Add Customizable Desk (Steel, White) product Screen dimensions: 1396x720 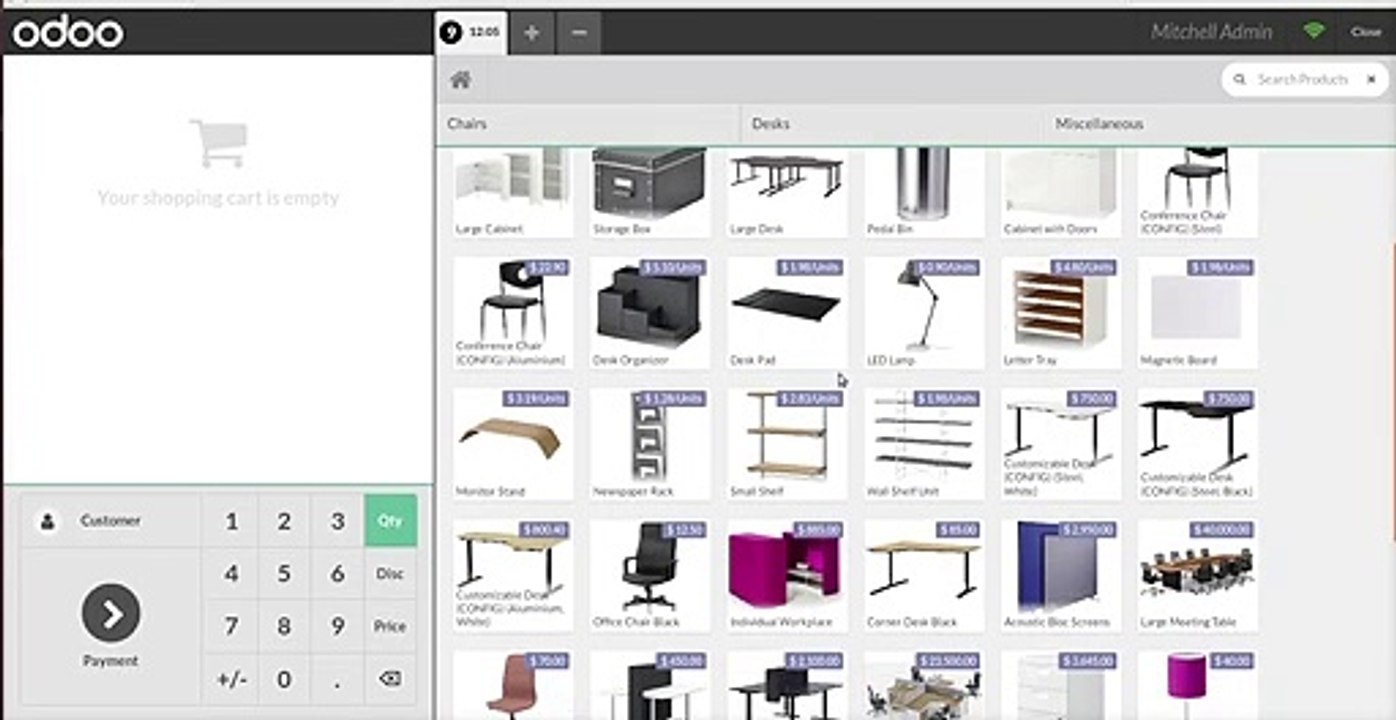coord(1061,444)
